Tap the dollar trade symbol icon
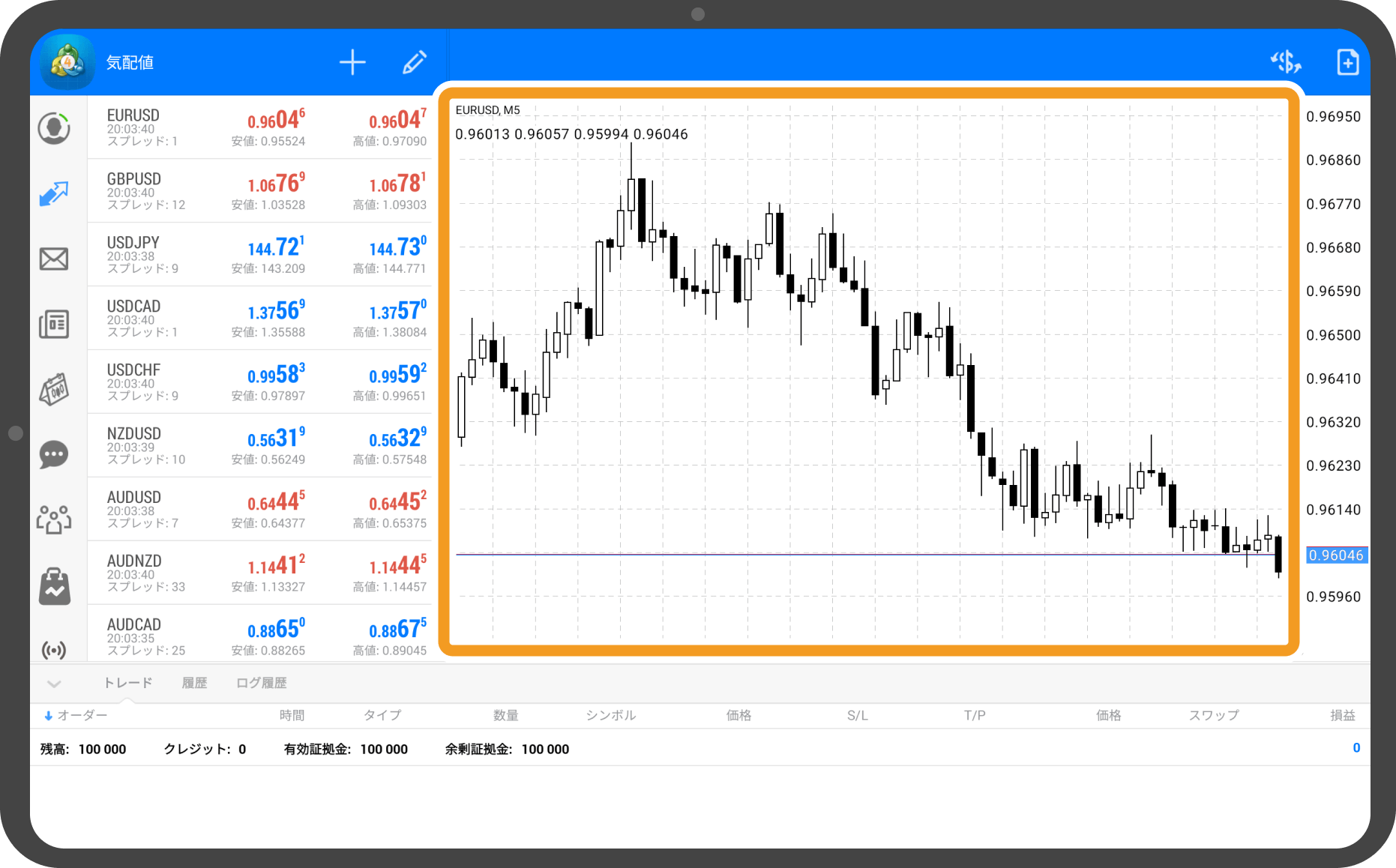This screenshot has height=868, width=1396. pyautogui.click(x=1285, y=62)
